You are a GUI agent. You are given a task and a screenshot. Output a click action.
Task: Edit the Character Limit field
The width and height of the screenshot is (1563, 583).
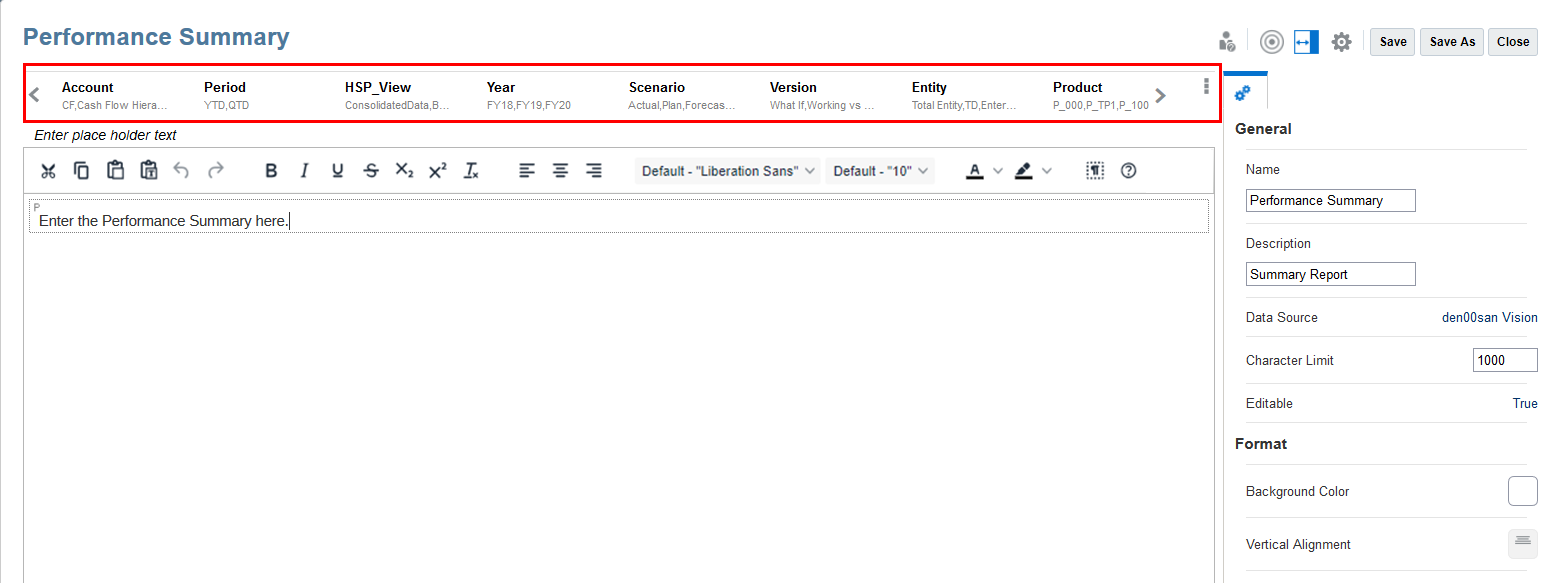(x=1505, y=360)
